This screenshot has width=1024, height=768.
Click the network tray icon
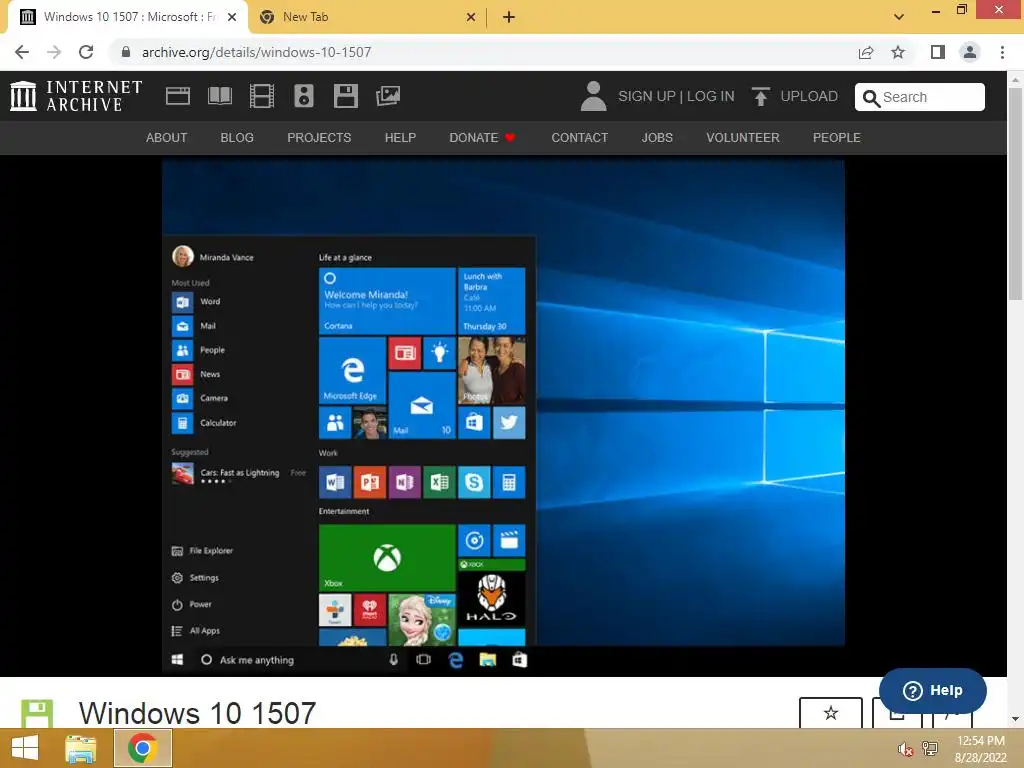930,748
